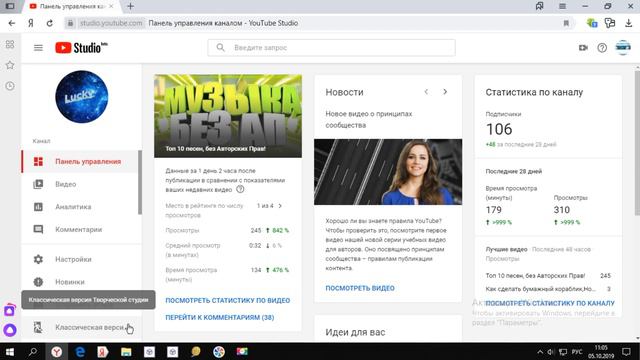Viewport: 640px width, 360px height.
Task: Go to previous news item arrow
Action: pyautogui.click(x=426, y=92)
